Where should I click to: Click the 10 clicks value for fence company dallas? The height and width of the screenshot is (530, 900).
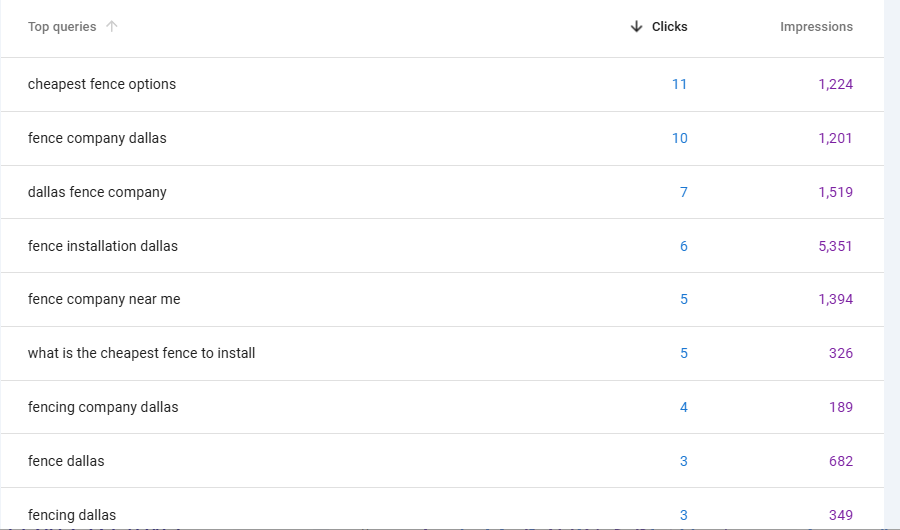(x=679, y=138)
